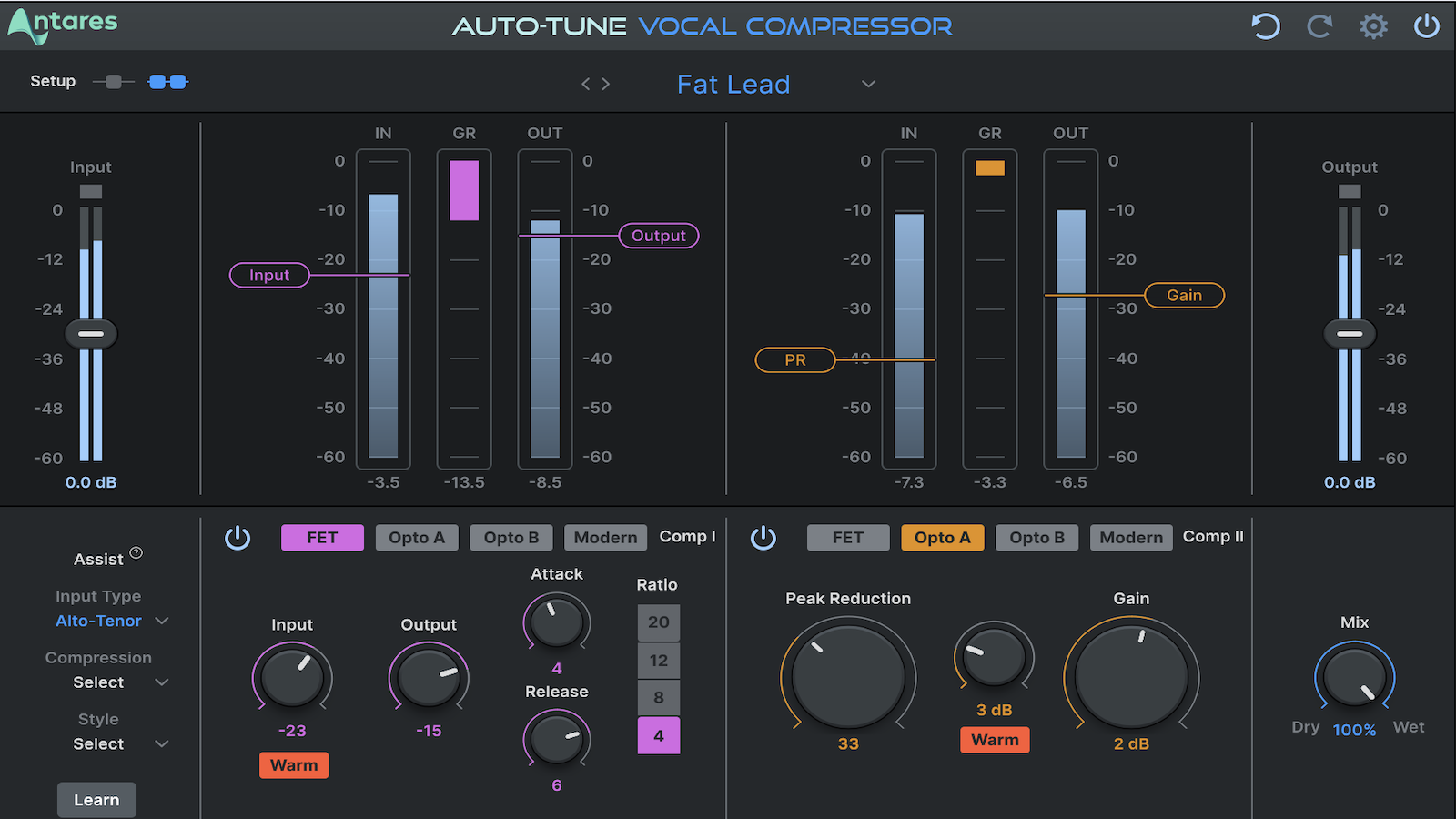Click the undo arrow icon
The height and width of the screenshot is (819, 1456).
pos(1264,26)
